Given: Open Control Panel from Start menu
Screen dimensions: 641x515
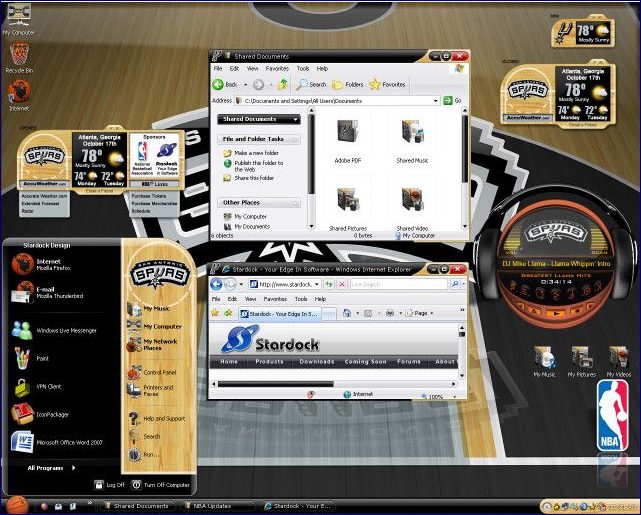Looking at the screenshot, I should [152, 372].
